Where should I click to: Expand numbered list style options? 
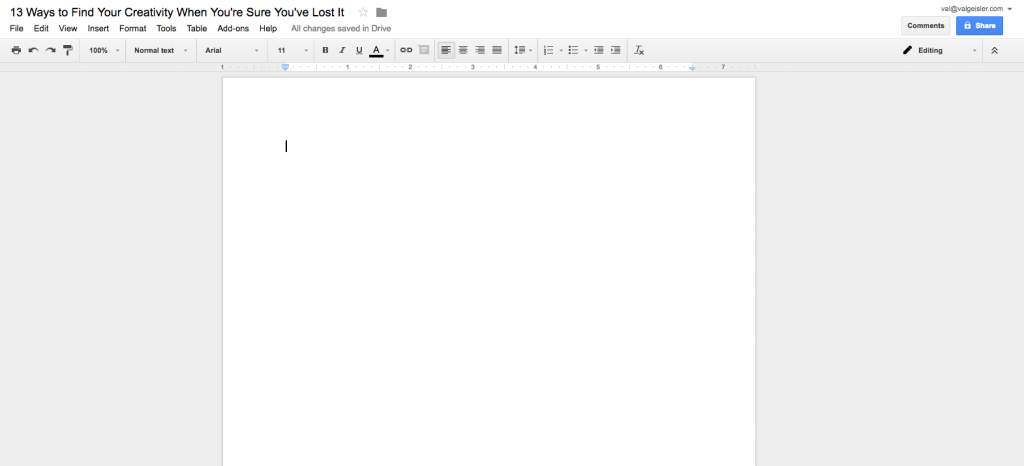(561, 50)
